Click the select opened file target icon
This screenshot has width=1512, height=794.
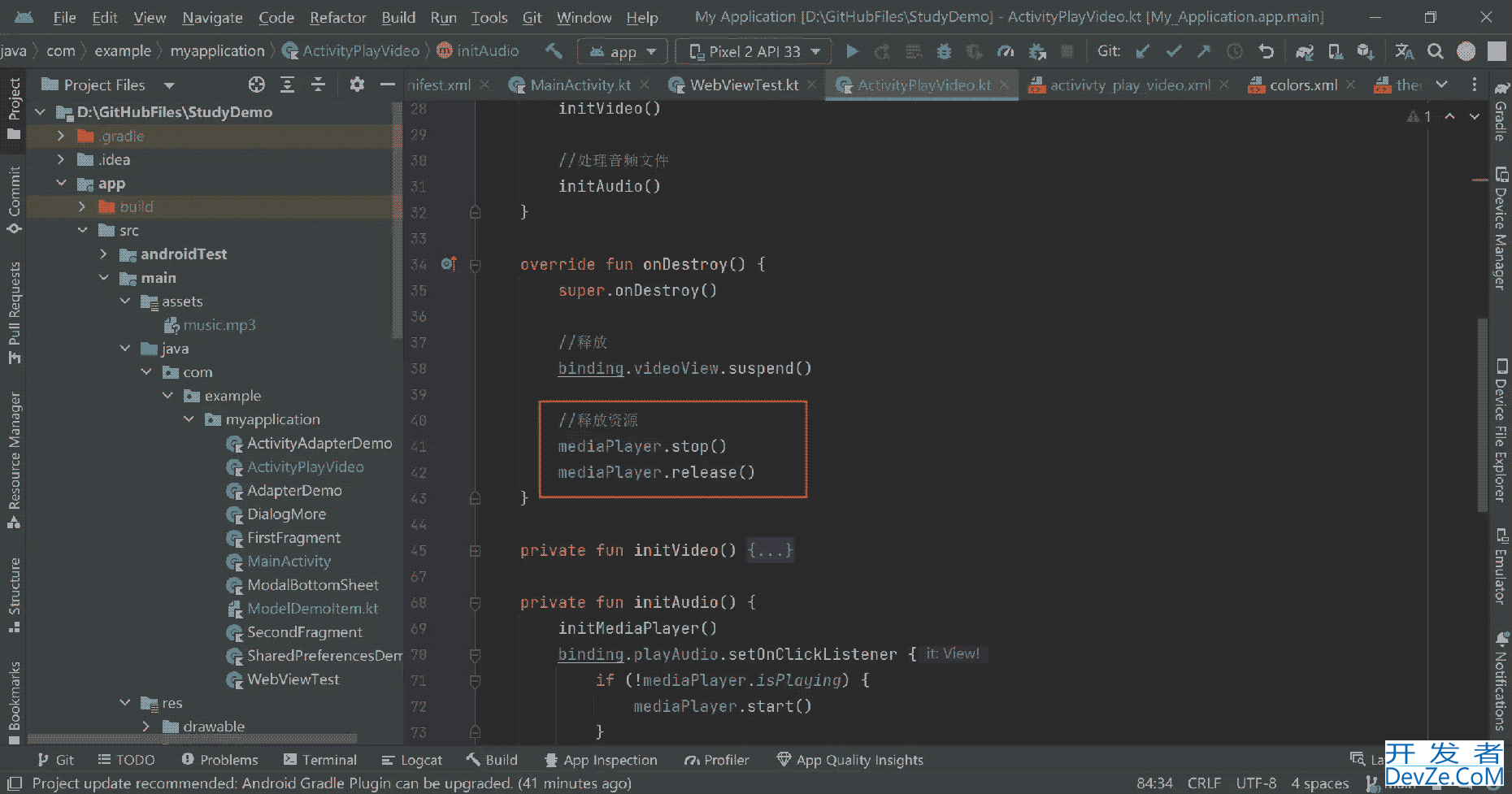[257, 85]
